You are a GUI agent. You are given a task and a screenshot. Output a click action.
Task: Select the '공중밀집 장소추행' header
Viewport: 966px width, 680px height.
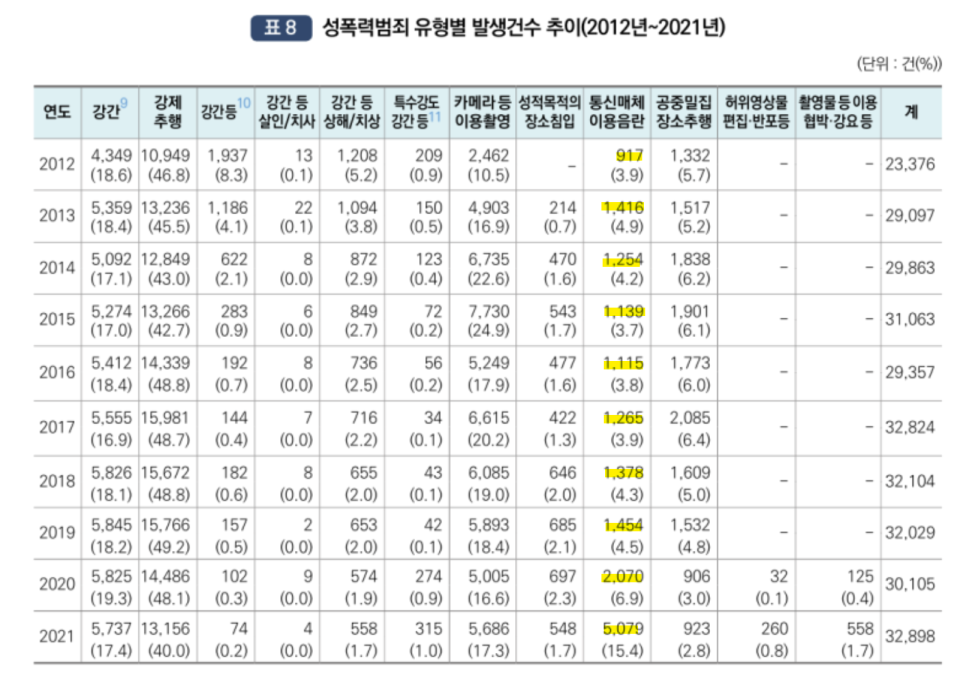(x=683, y=111)
